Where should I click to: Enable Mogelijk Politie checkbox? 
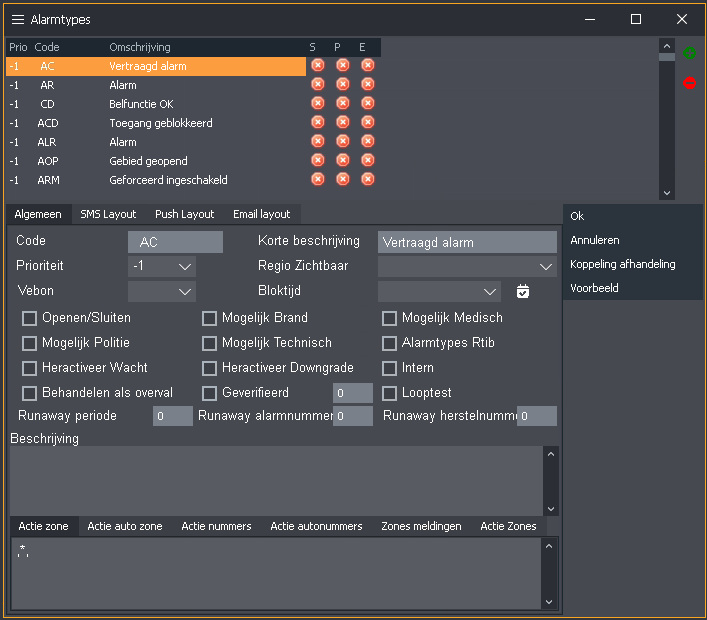point(29,343)
